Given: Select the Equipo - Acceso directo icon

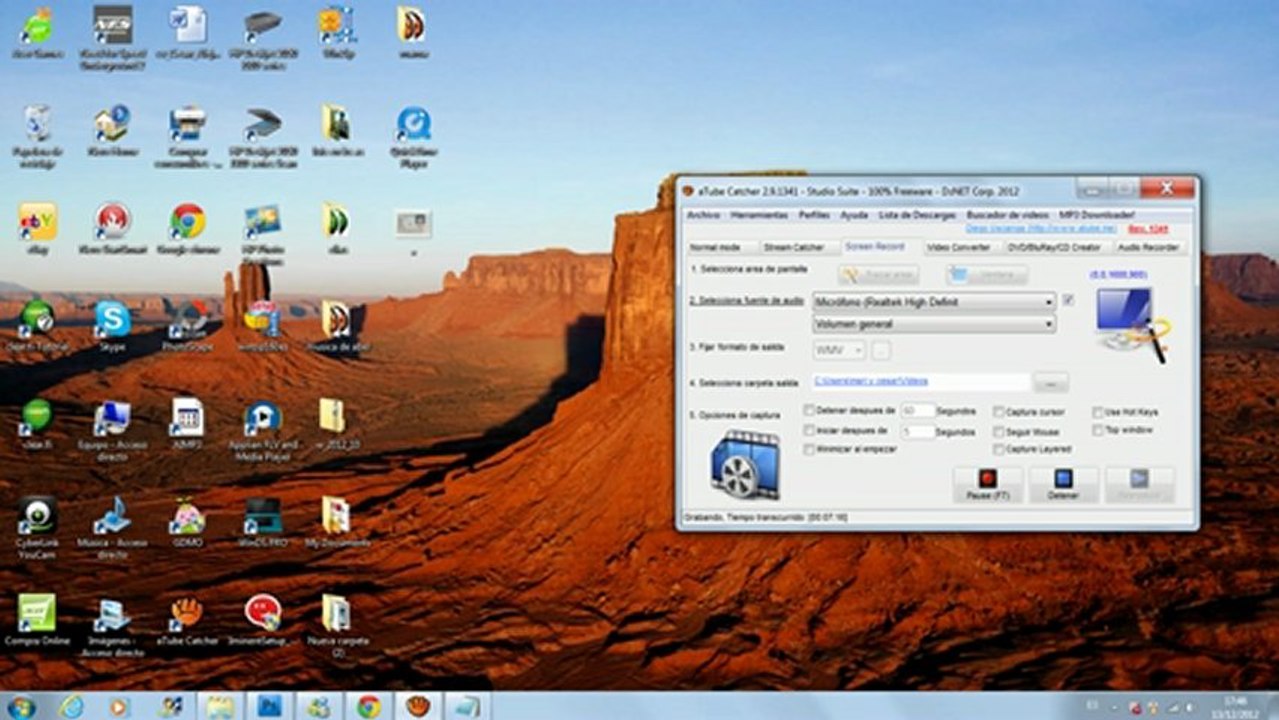Looking at the screenshot, I should 112,430.
